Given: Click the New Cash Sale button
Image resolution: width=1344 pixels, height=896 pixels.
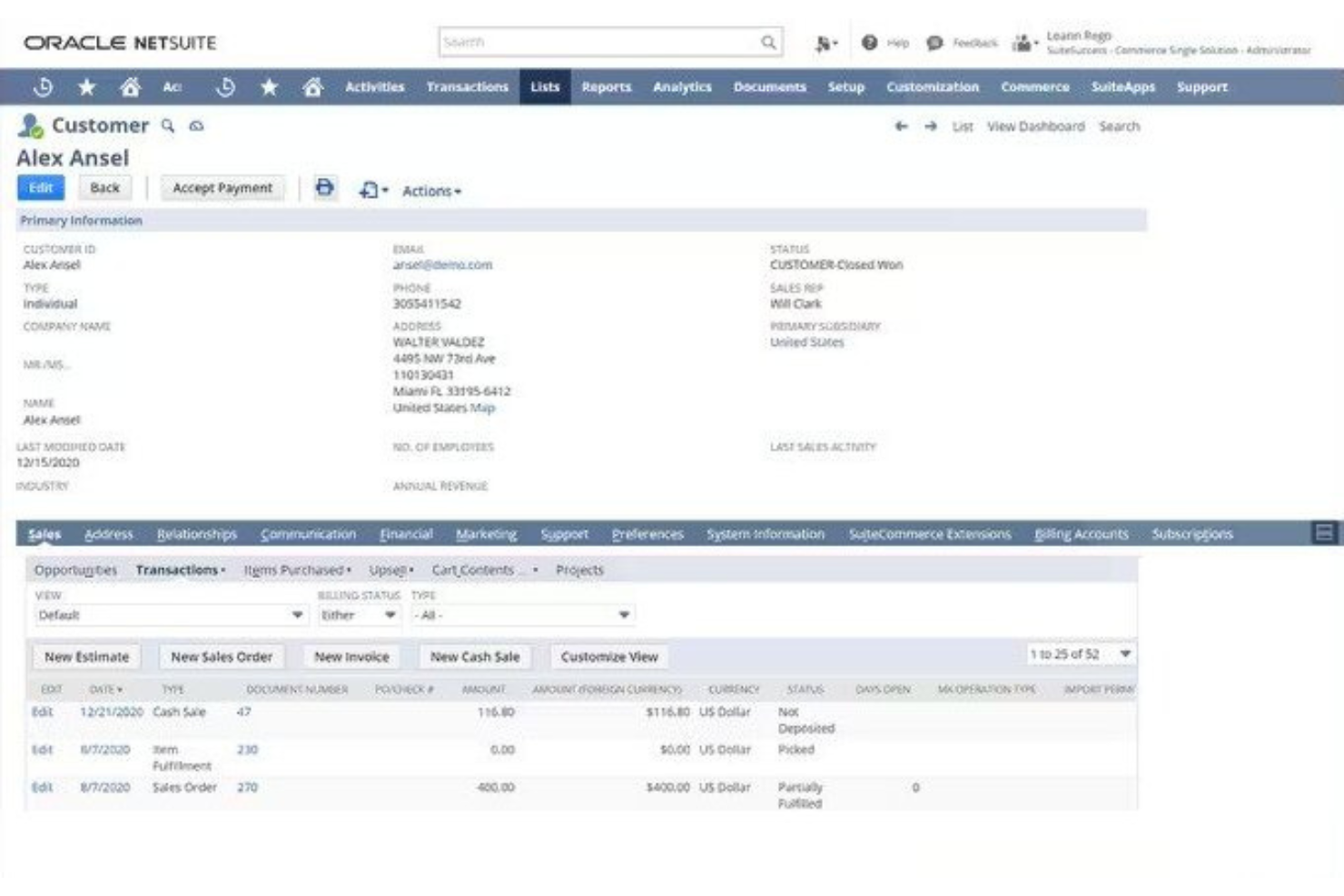Looking at the screenshot, I should click(475, 655).
